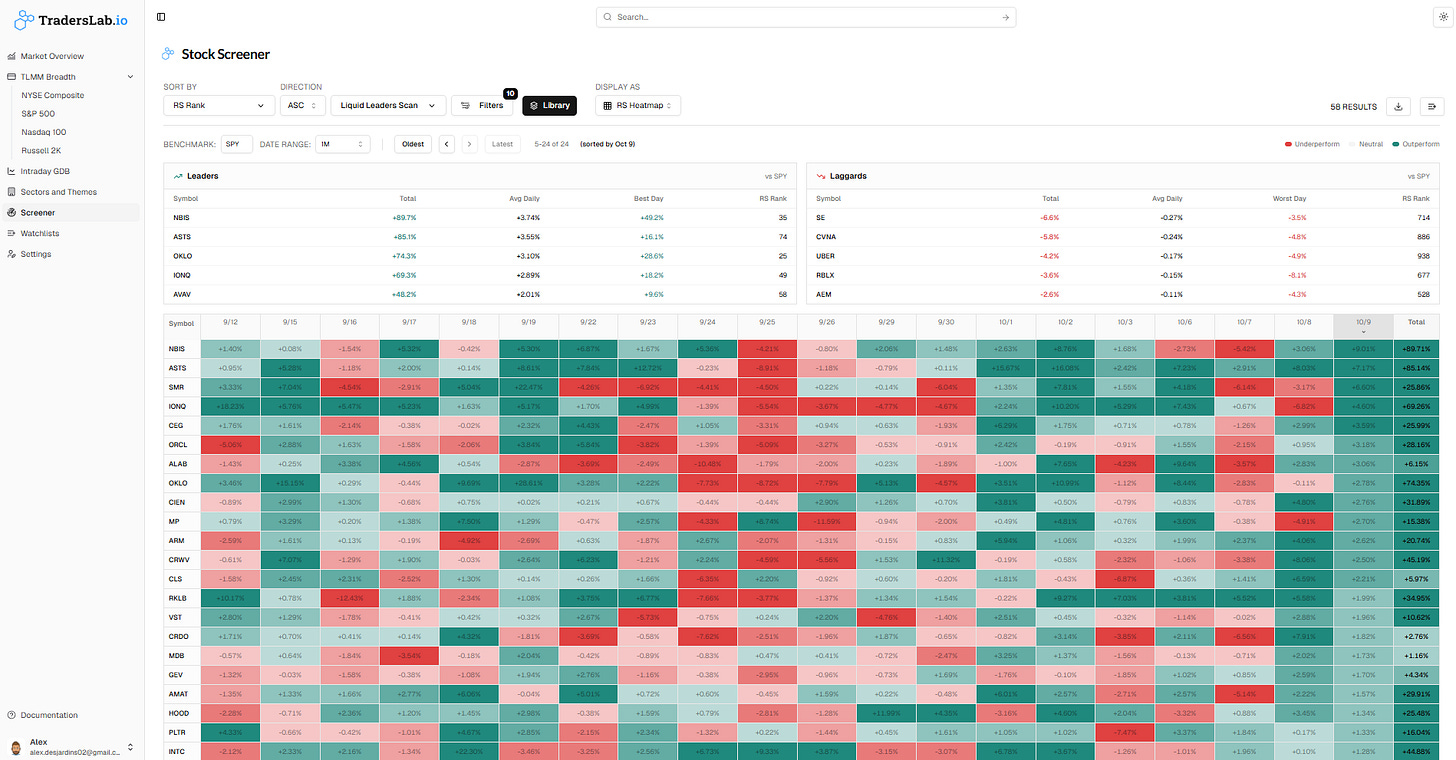
Task: Open Russell 2K breadth page
Action: pos(41,151)
